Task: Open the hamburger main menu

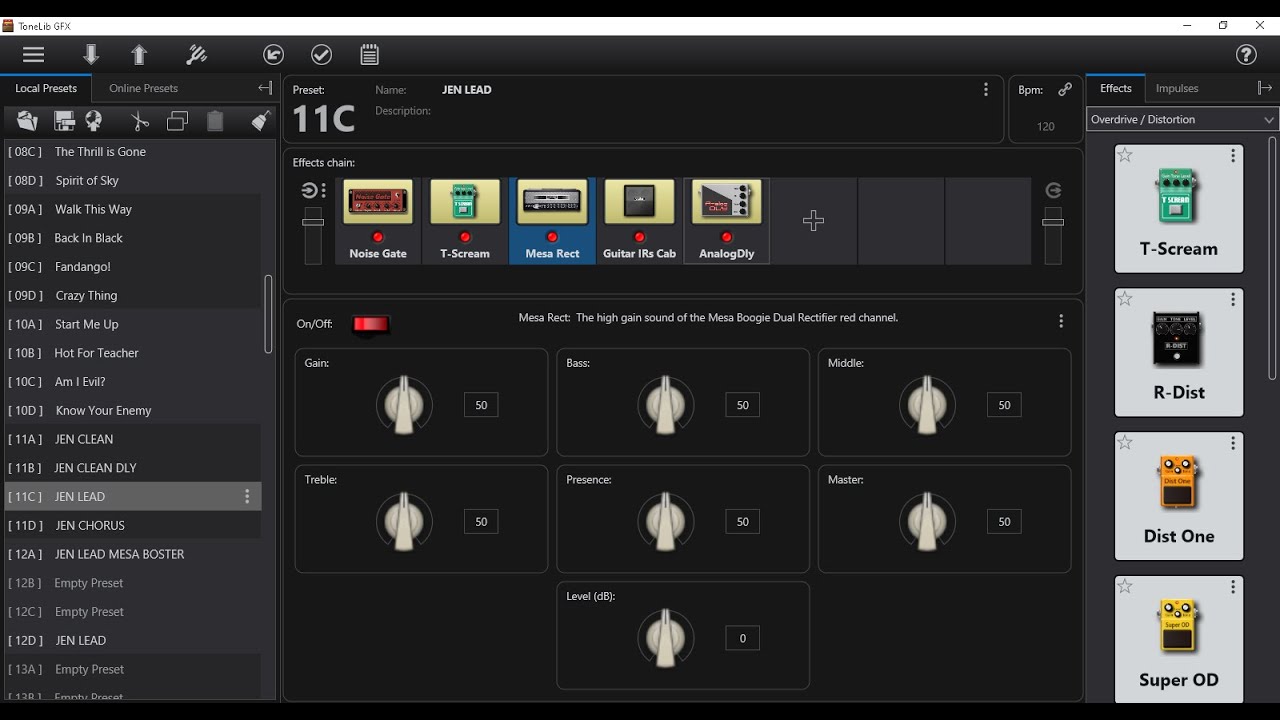Action: (33, 55)
